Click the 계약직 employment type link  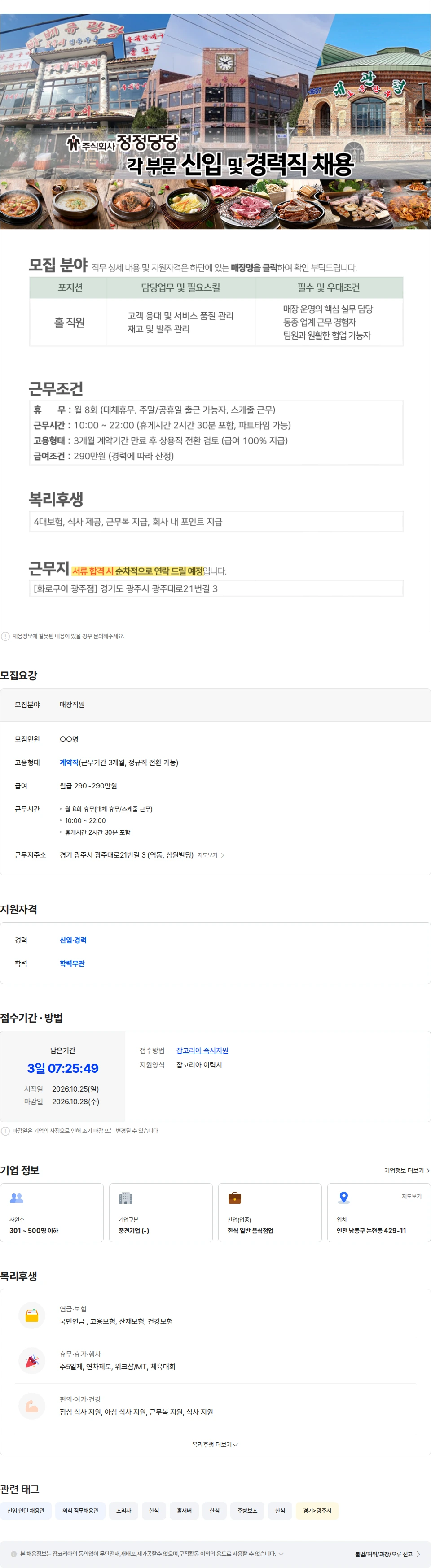[69, 762]
